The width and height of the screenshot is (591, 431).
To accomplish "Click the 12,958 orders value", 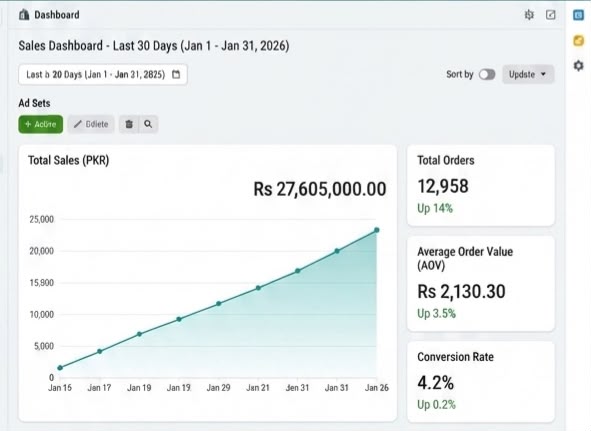I will [443, 186].
